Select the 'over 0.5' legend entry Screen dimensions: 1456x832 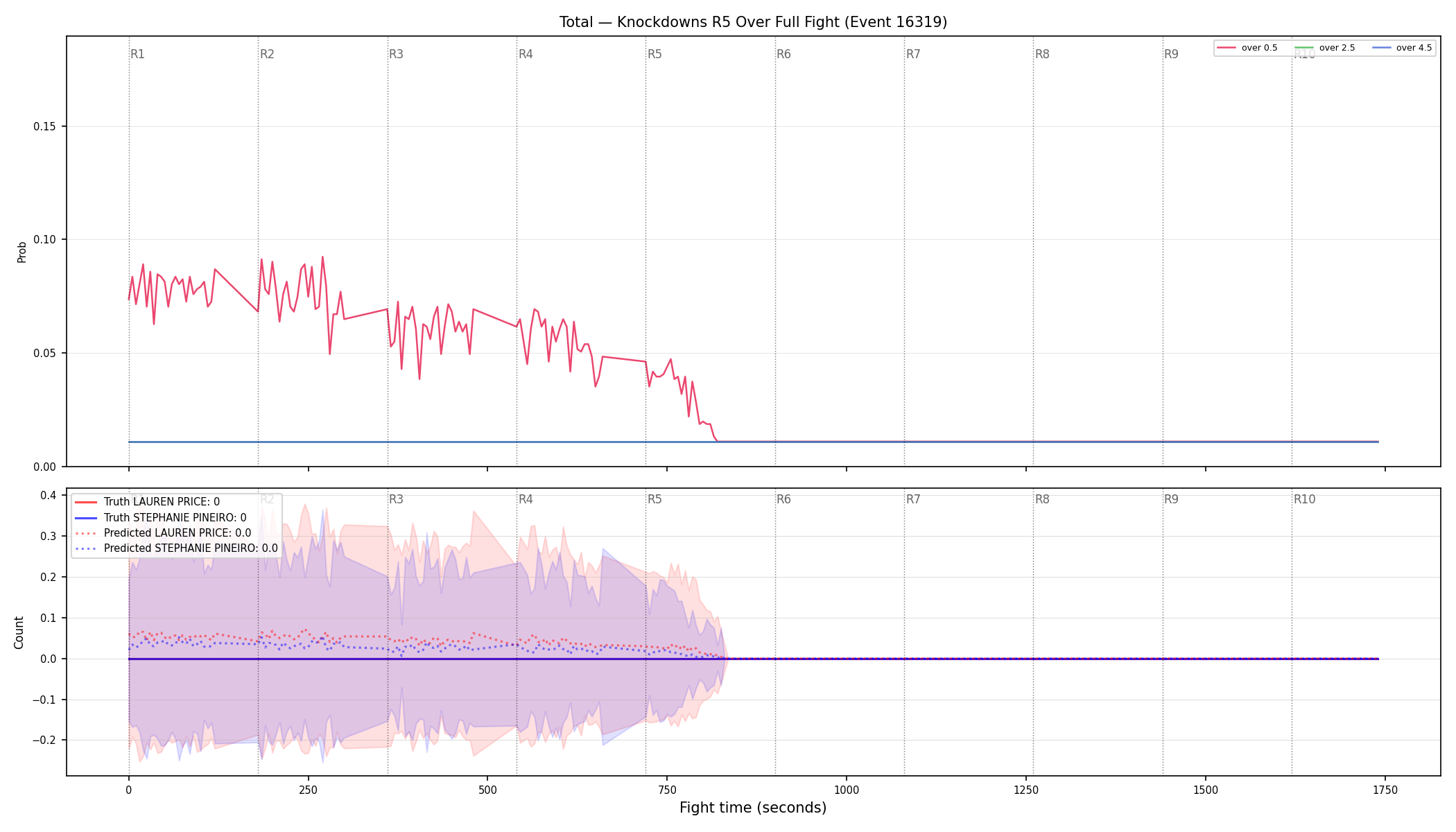click(x=1247, y=48)
